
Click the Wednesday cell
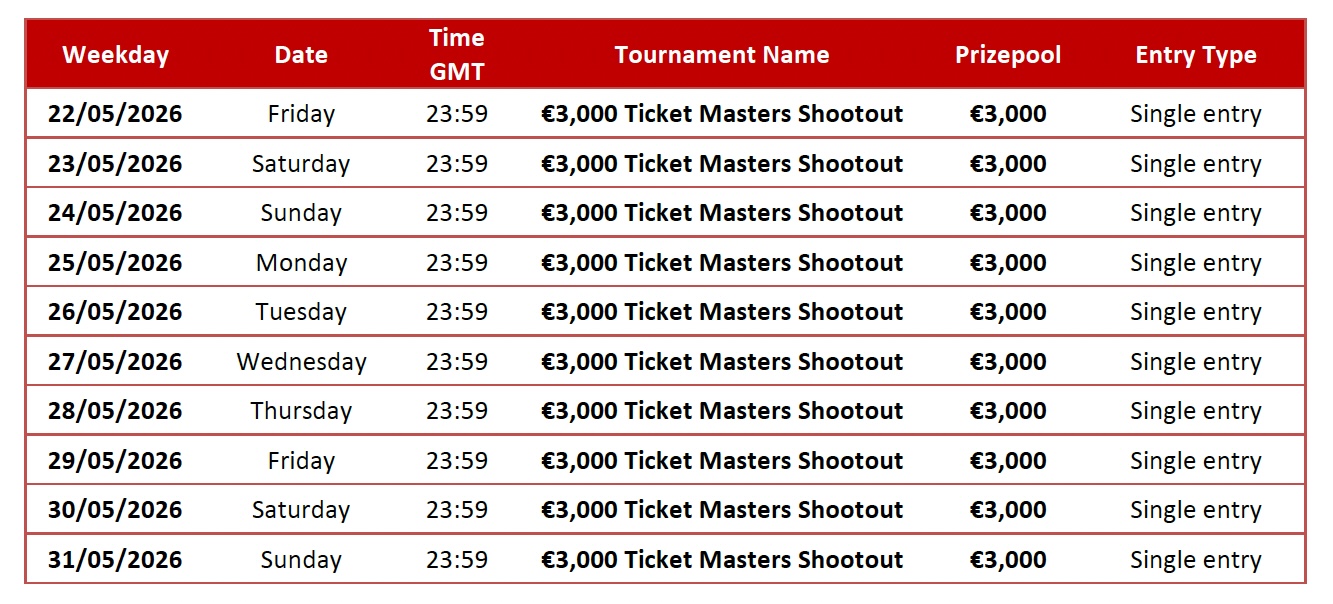coord(301,362)
